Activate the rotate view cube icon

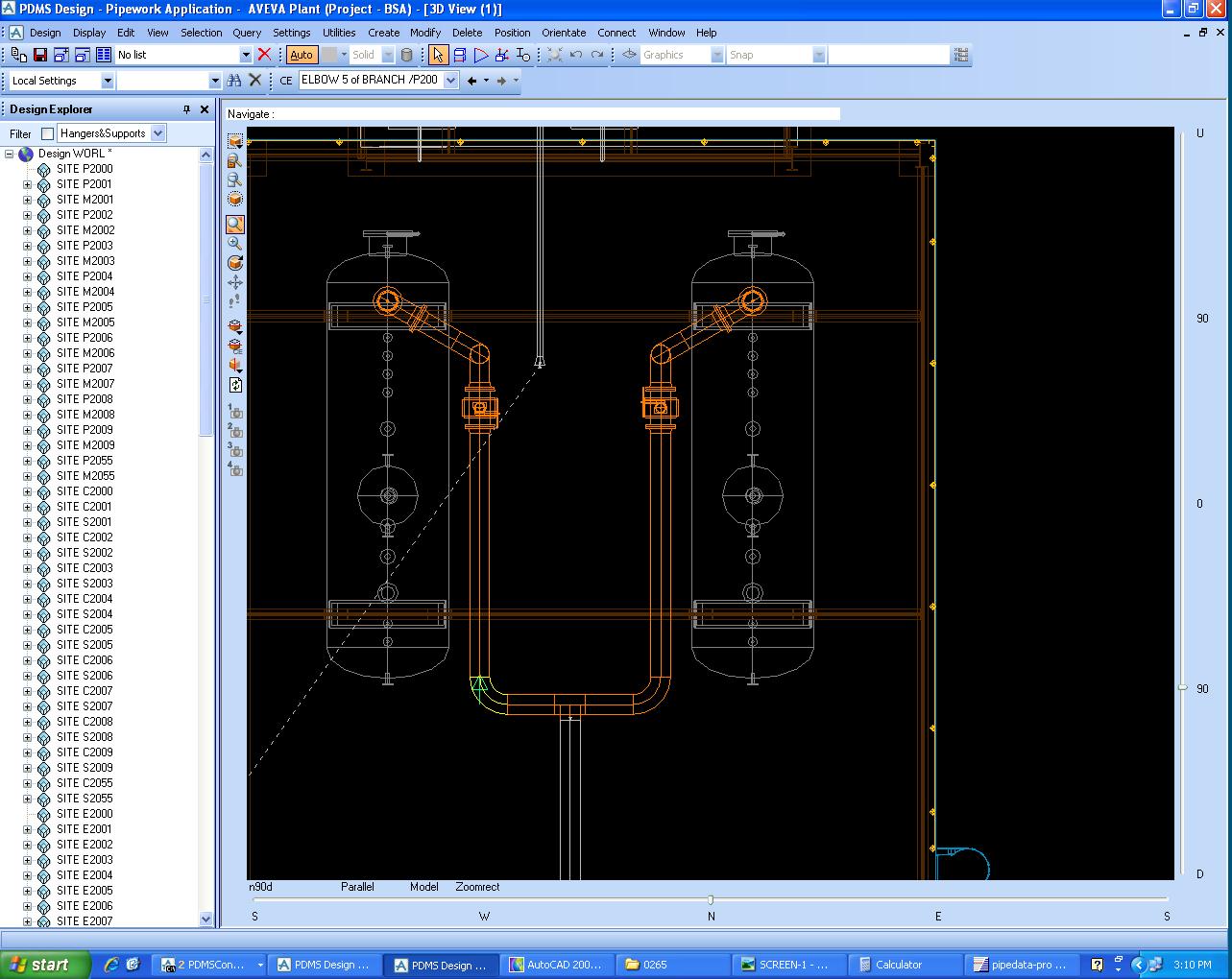(x=235, y=262)
